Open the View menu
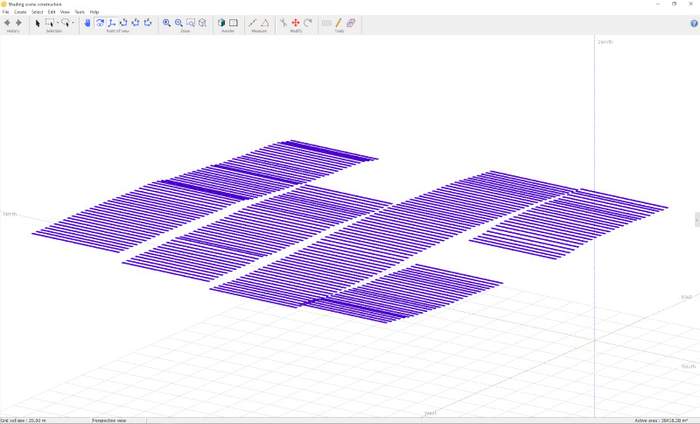The width and height of the screenshot is (700, 424). pos(65,12)
